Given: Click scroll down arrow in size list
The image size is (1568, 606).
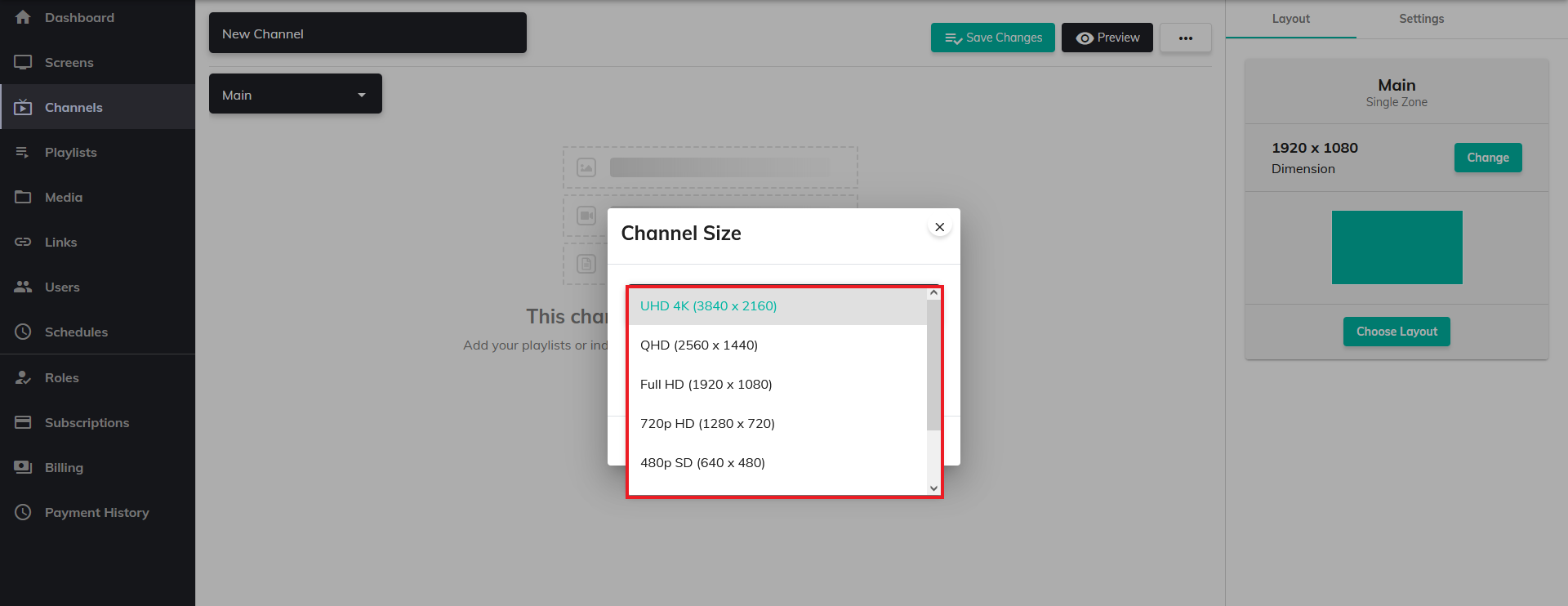Looking at the screenshot, I should click(x=933, y=488).
